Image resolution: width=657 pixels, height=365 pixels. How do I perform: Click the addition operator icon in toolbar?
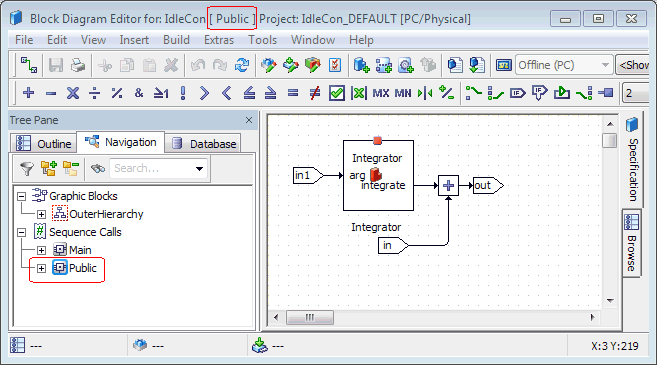click(28, 93)
